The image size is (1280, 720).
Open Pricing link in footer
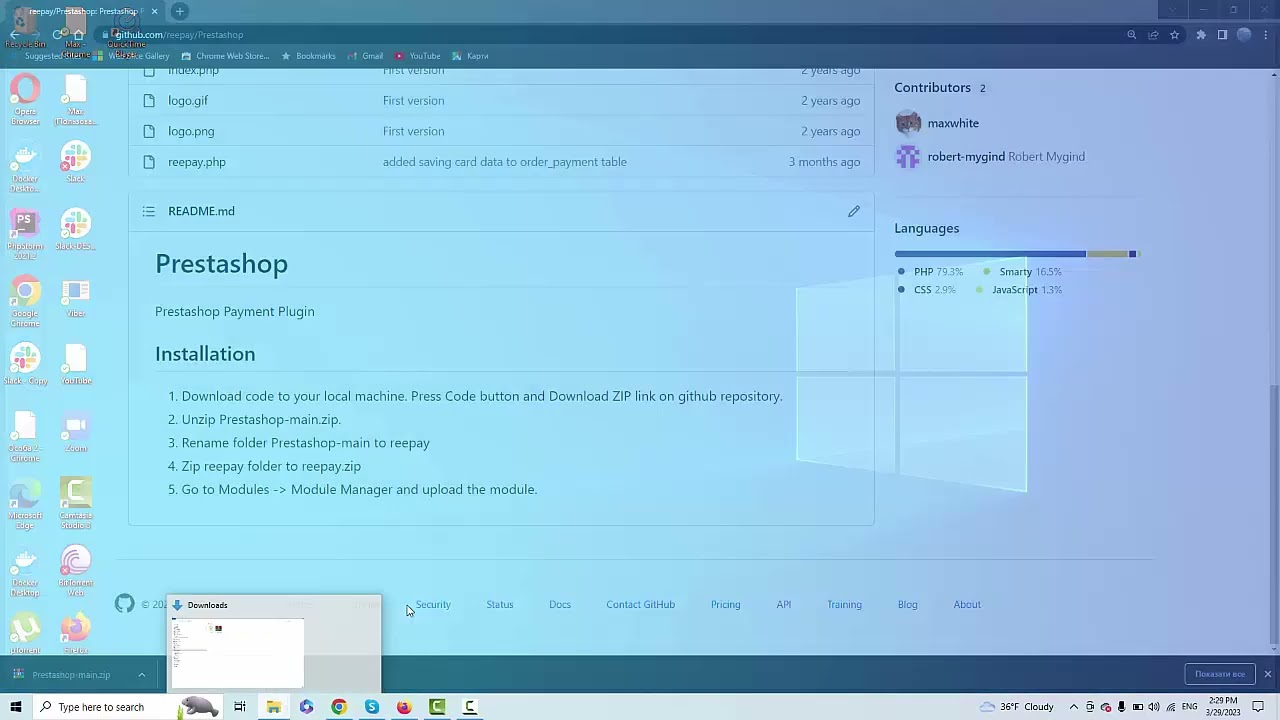coord(726,604)
